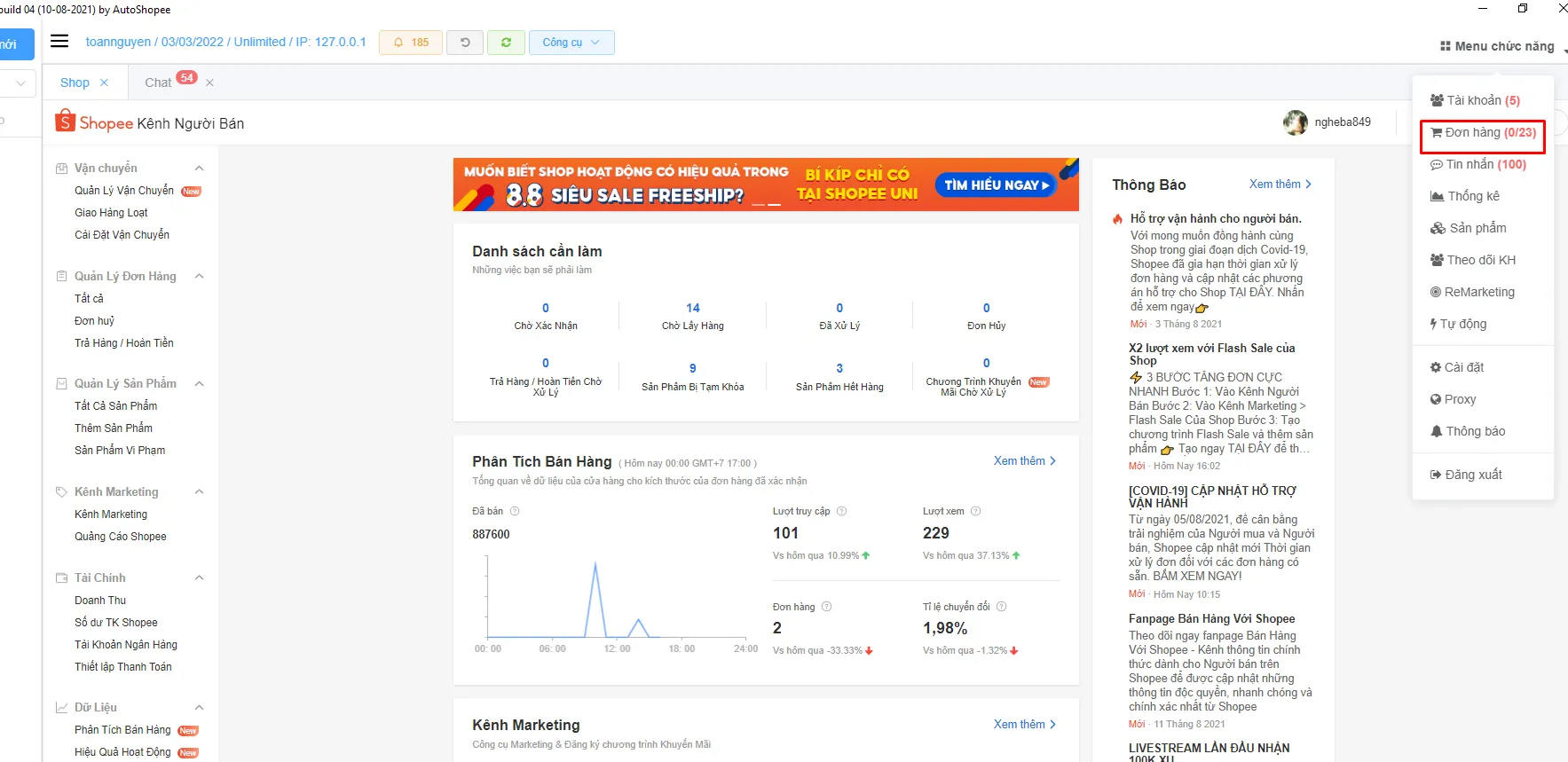Screen dimensions: 1568x762
Task: Click the info icon next to Đã bán
Action: [515, 511]
